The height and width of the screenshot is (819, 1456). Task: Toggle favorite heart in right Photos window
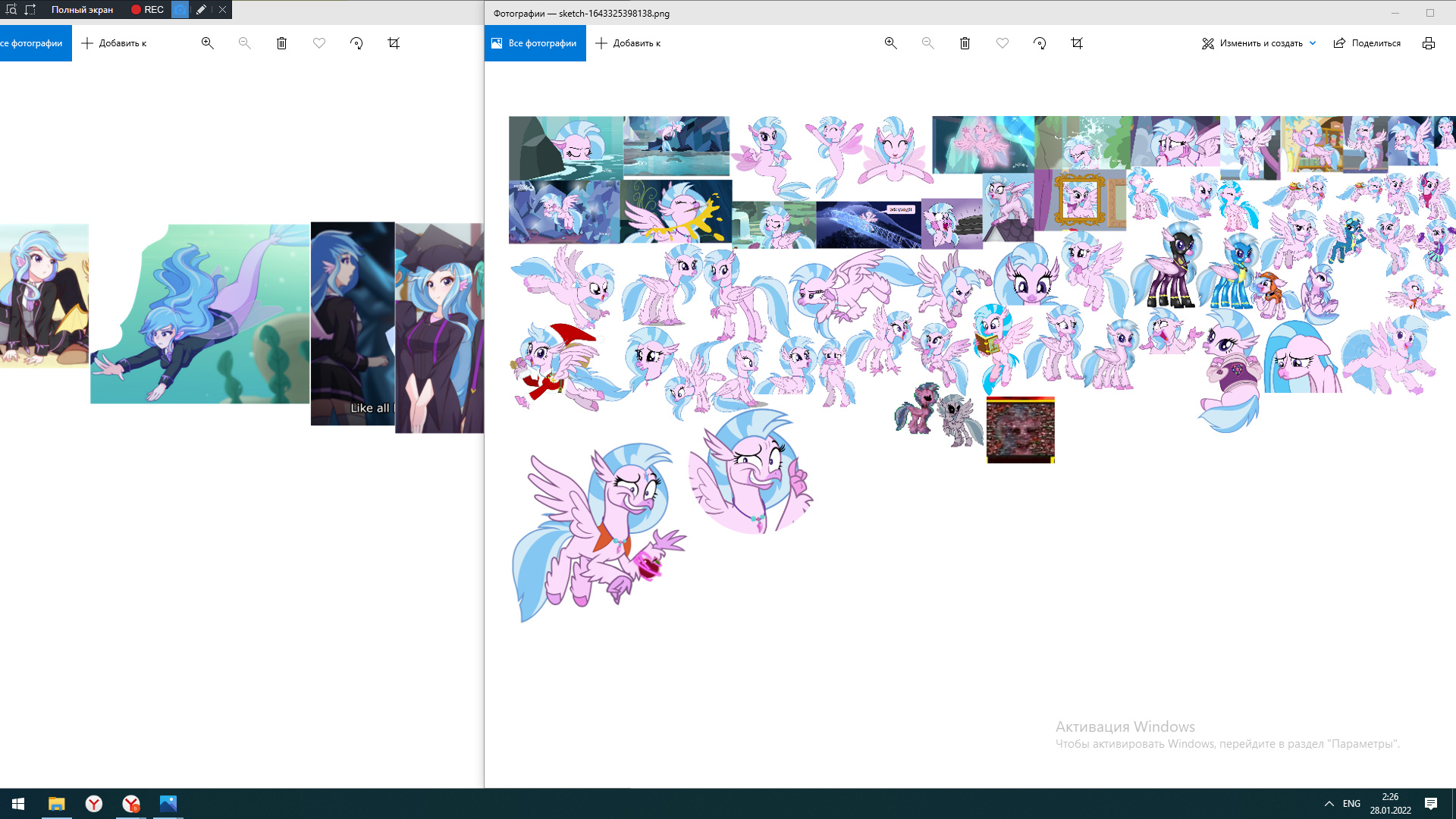click(1003, 43)
